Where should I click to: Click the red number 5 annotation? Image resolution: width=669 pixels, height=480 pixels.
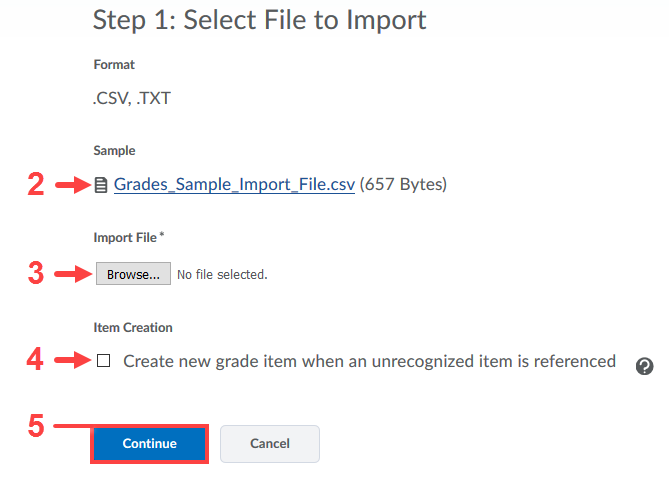pyautogui.click(x=36, y=425)
